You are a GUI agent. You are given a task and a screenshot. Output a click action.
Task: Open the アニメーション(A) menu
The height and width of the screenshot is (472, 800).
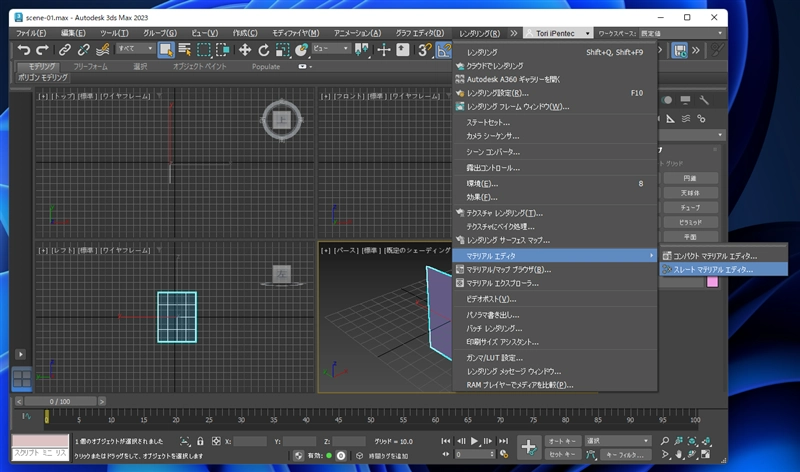coord(357,33)
